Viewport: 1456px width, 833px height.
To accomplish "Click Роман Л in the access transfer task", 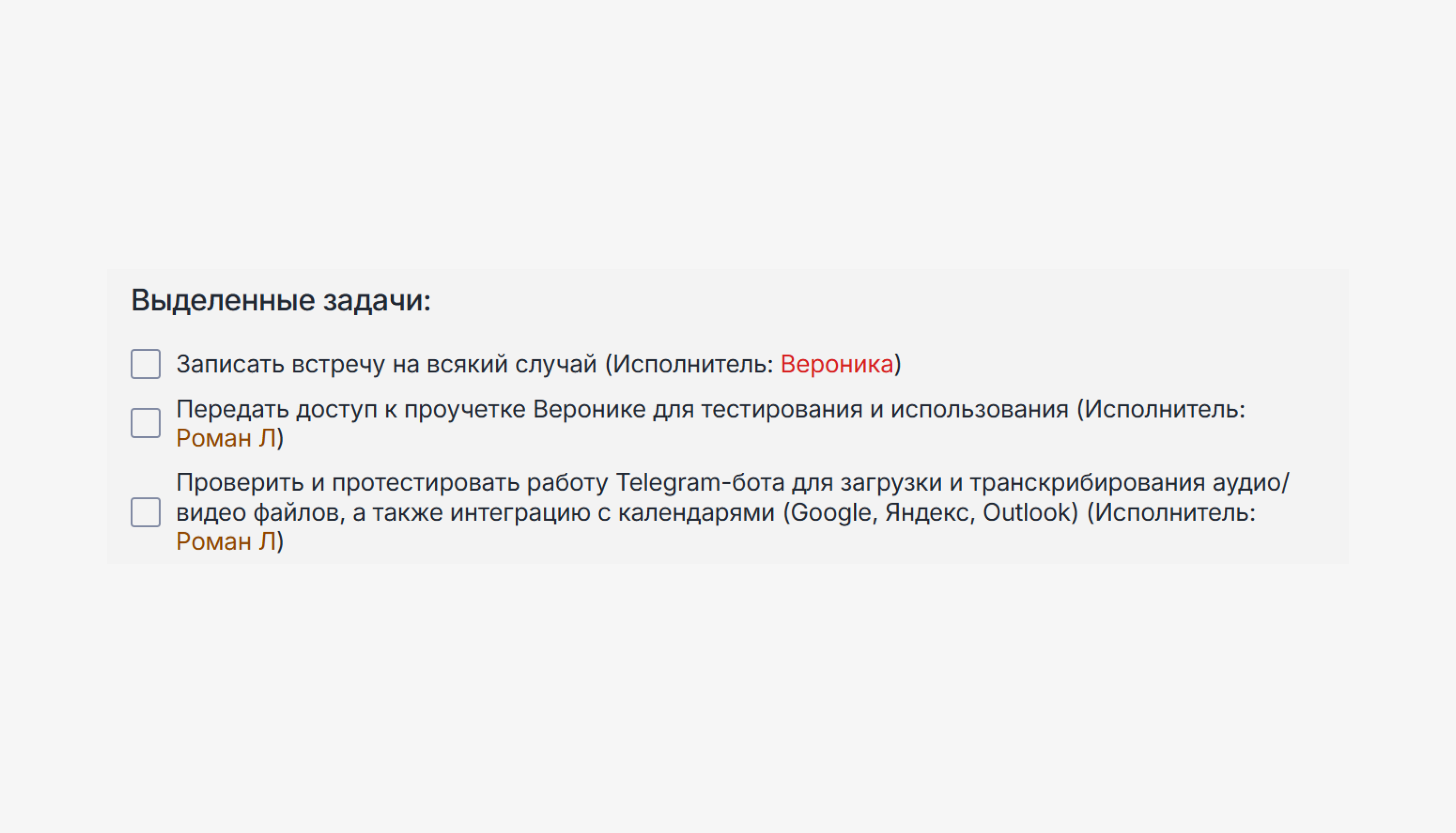I will (226, 438).
